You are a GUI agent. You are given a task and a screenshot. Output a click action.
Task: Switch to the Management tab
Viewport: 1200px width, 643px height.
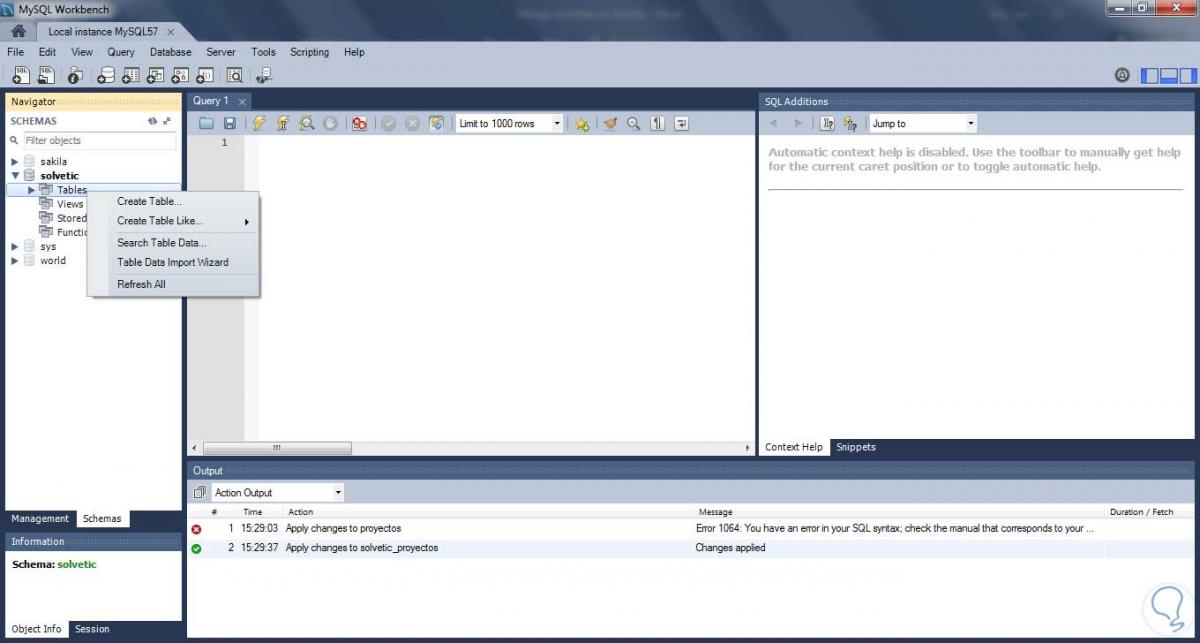tap(40, 518)
